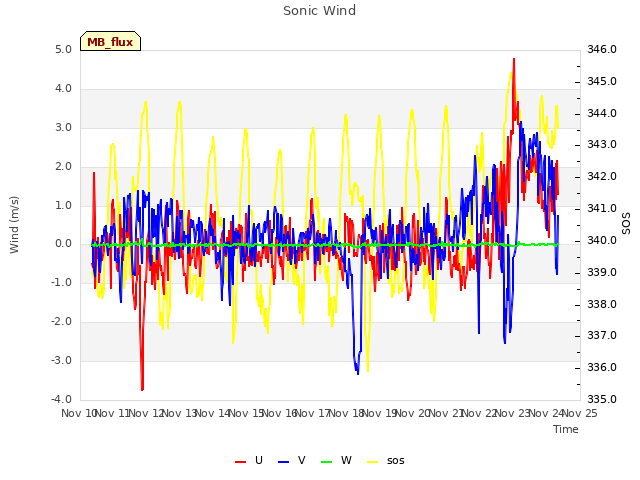Click the 337.0 right axis value
This screenshot has height=480, width=640.
602,336
